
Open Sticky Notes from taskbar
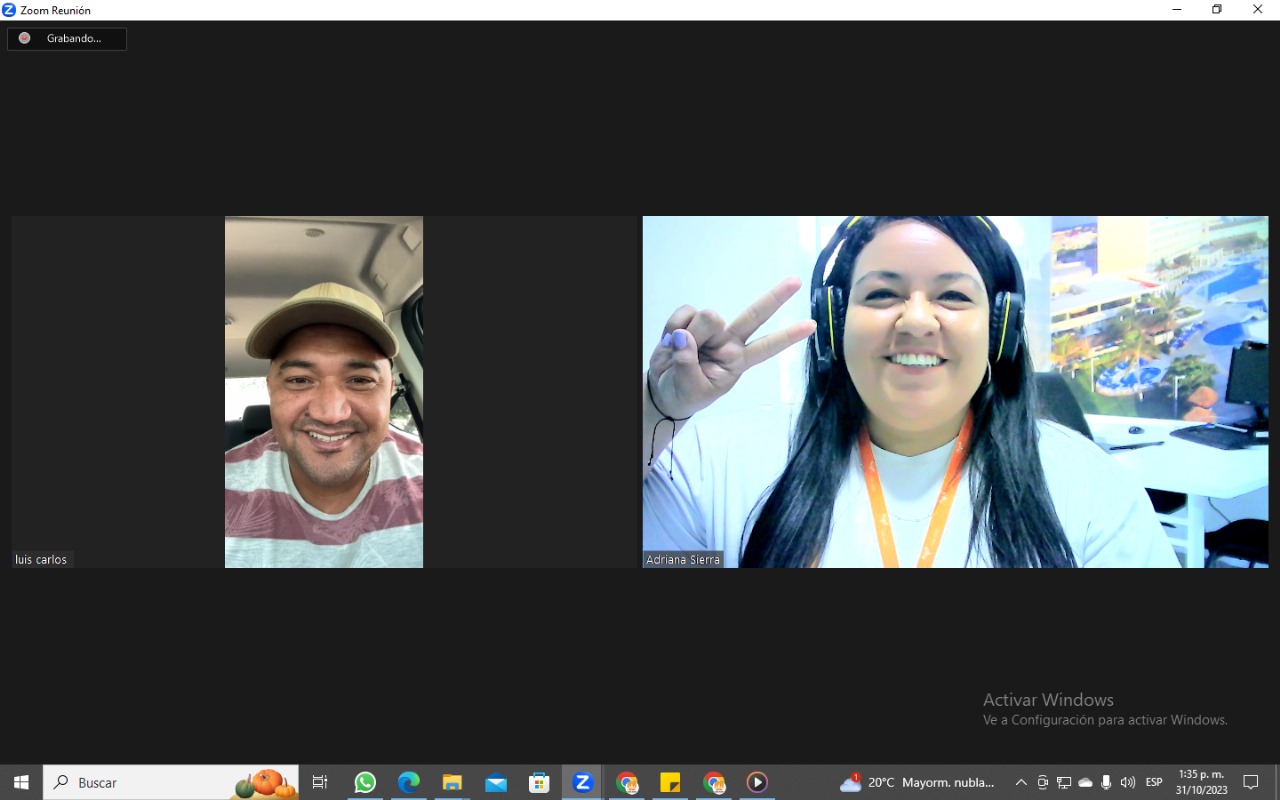[670, 782]
